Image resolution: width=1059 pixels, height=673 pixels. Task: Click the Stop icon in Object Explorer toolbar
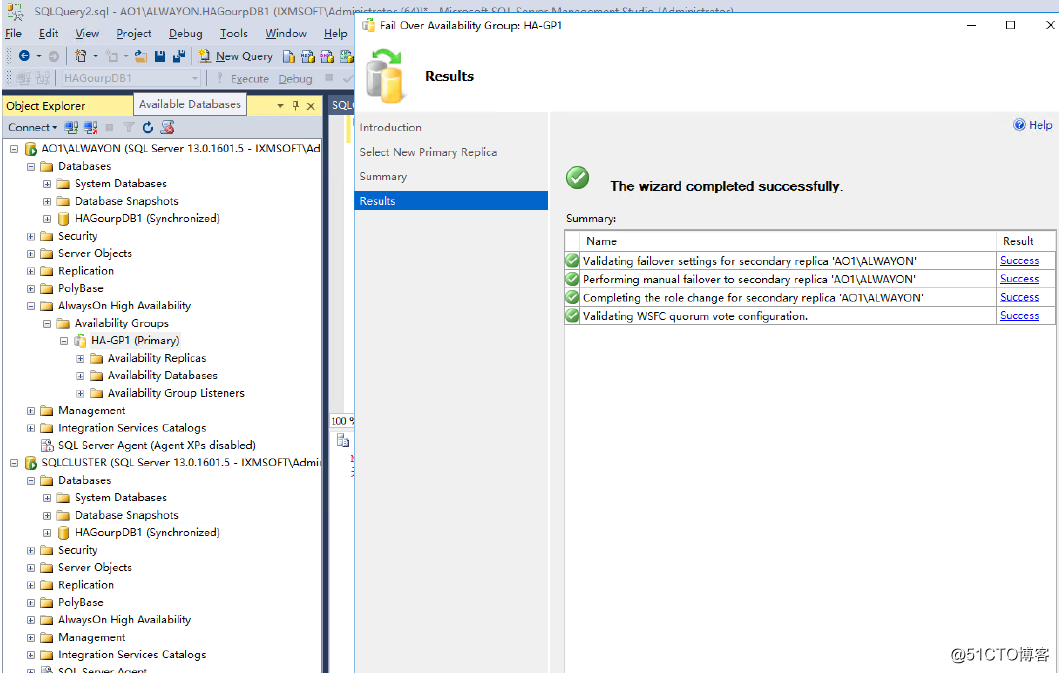(109, 127)
